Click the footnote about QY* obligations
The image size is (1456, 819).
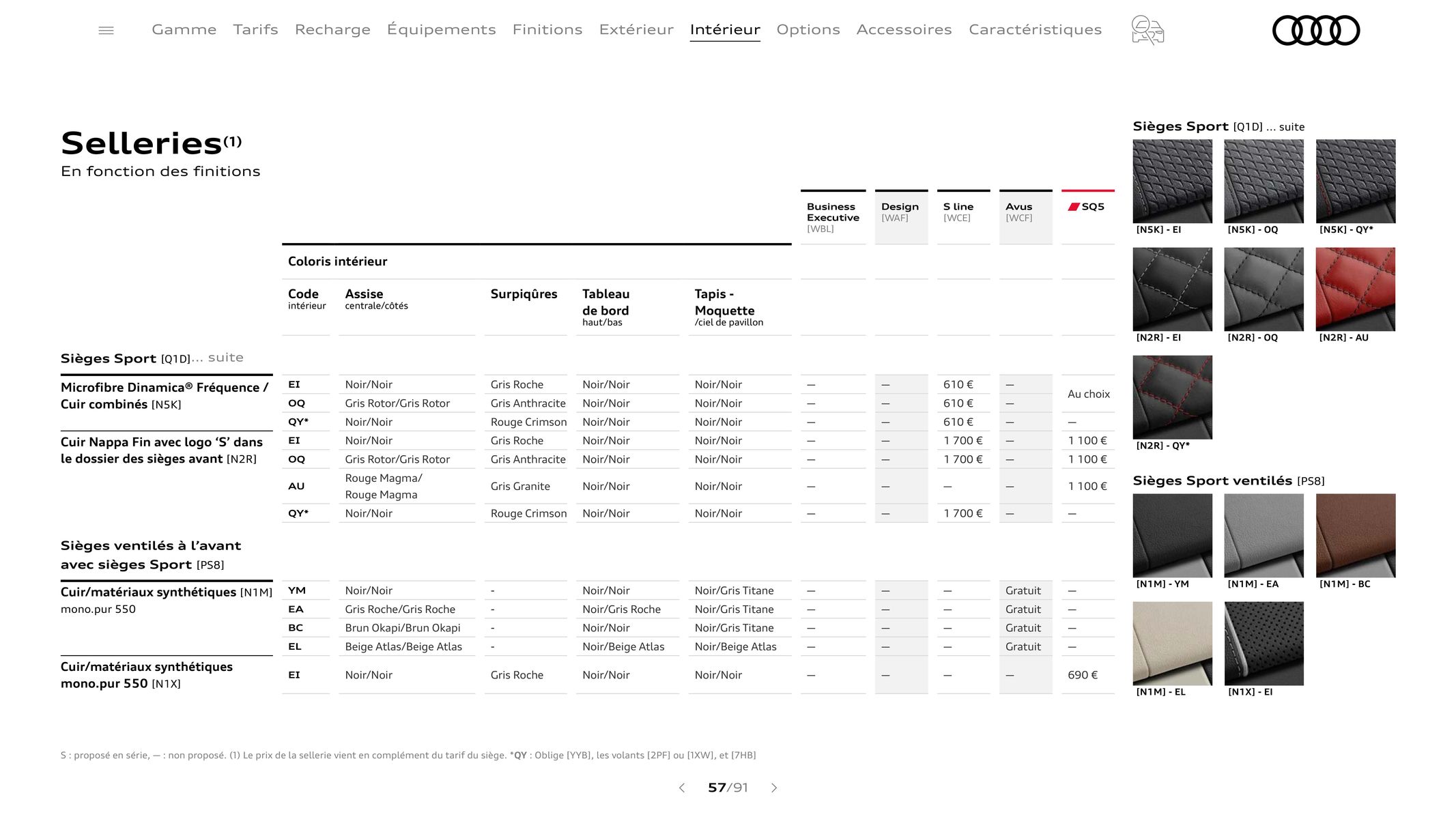633,755
